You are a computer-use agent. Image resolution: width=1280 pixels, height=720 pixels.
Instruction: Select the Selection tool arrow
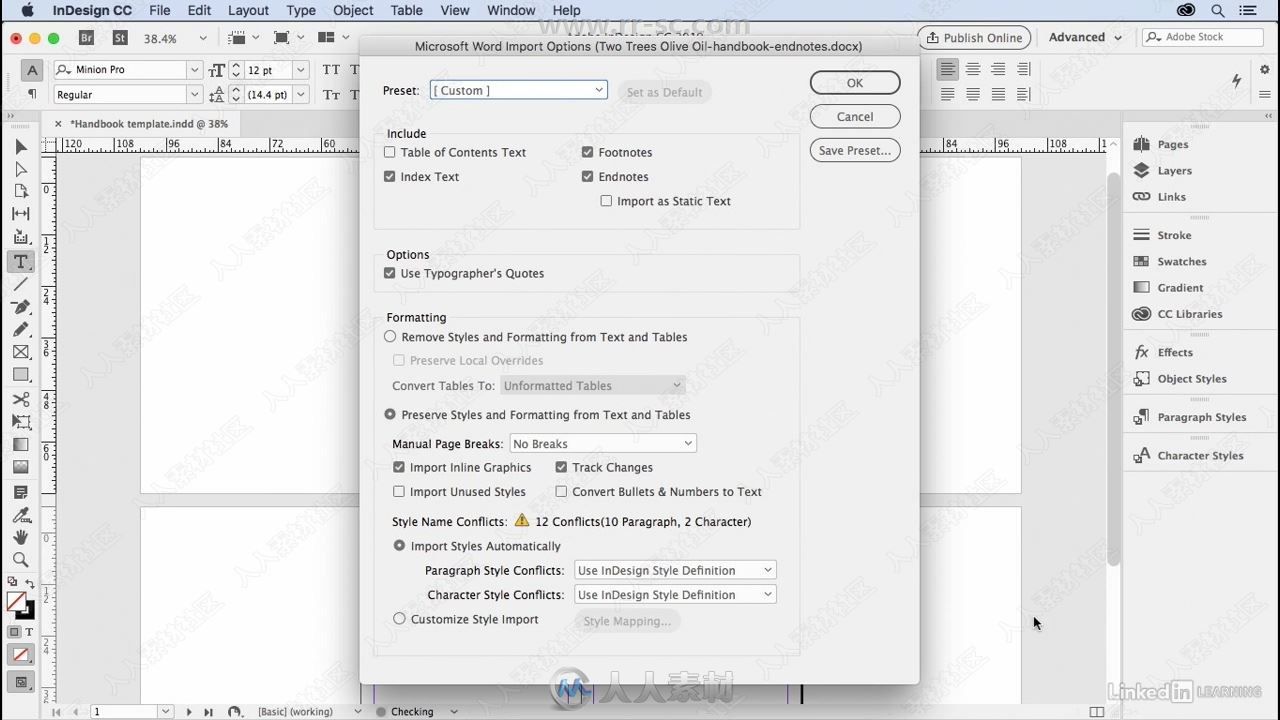click(20, 147)
